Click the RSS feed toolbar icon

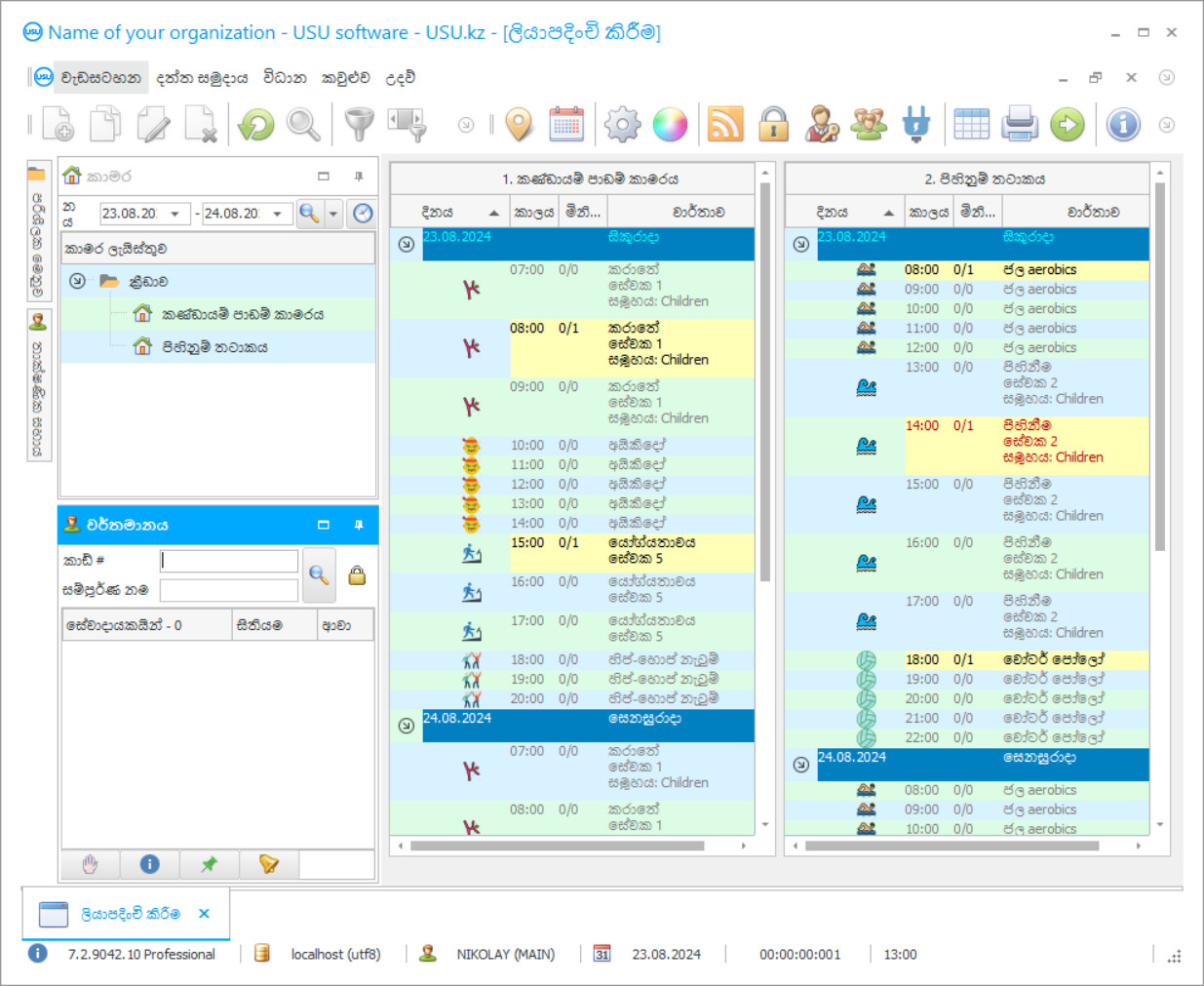click(724, 125)
